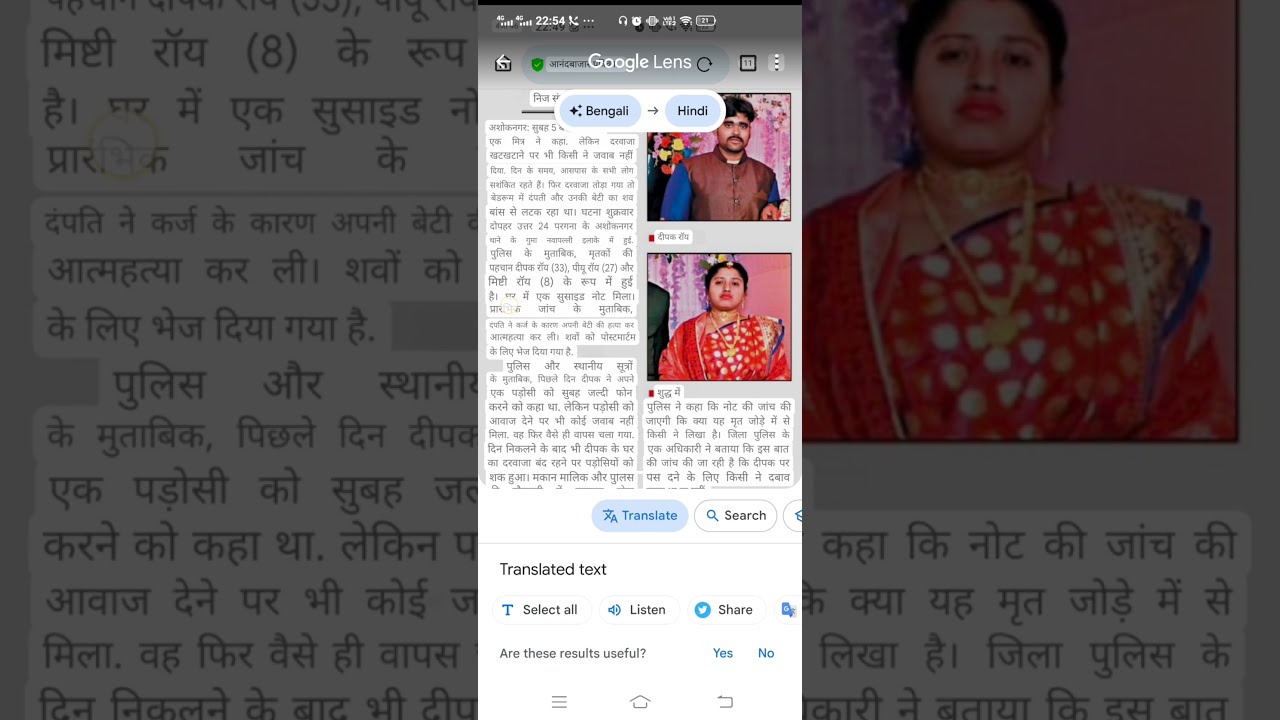This screenshot has width=1280, height=720.
Task: Switch to the Search chip
Action: pyautogui.click(x=736, y=516)
